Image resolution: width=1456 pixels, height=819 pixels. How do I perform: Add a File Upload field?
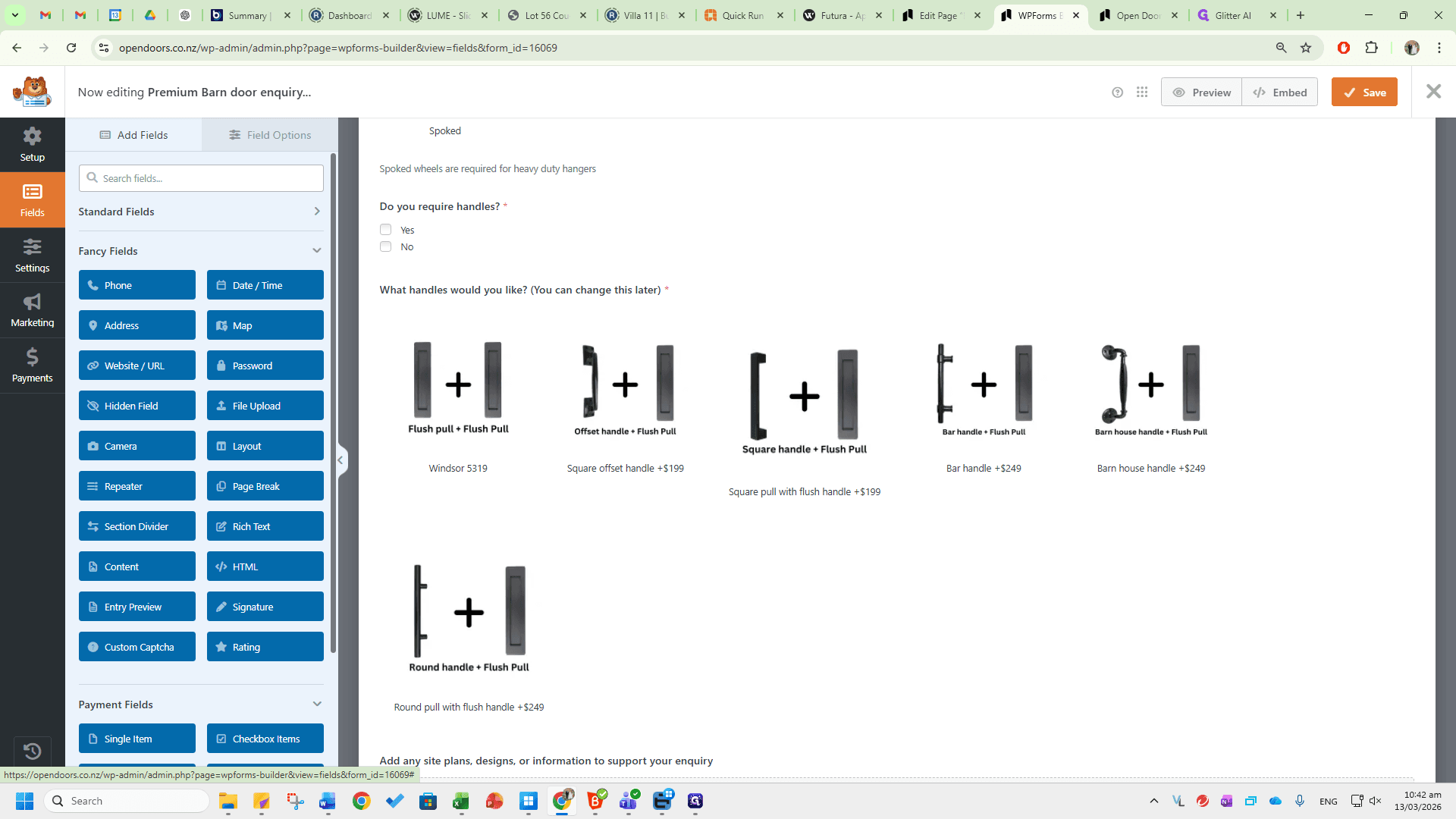(265, 406)
